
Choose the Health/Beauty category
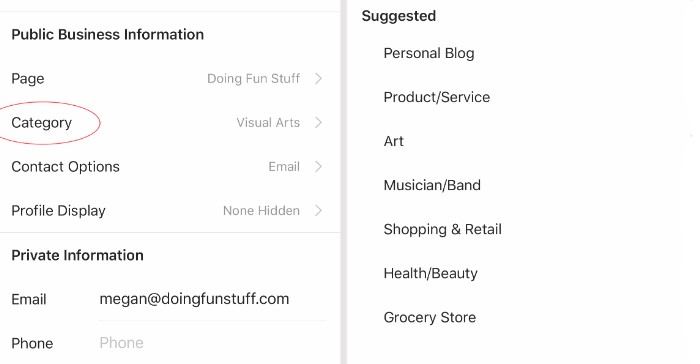coord(430,273)
